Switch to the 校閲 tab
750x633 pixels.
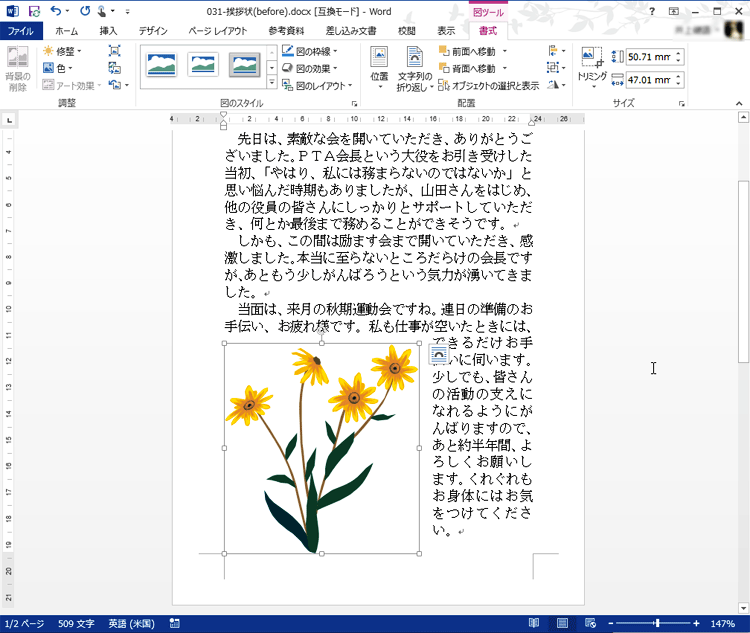click(407, 31)
